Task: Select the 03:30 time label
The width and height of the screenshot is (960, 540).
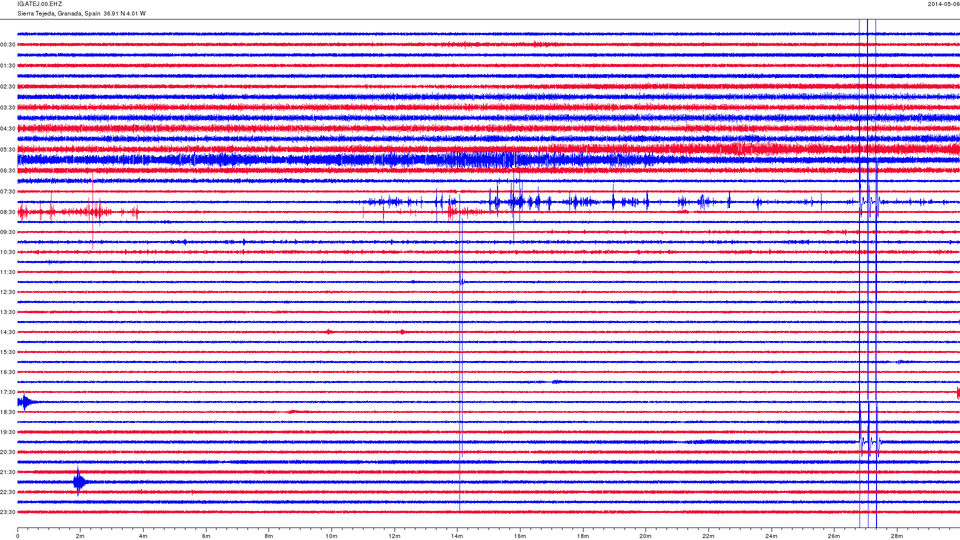Action: coord(7,108)
